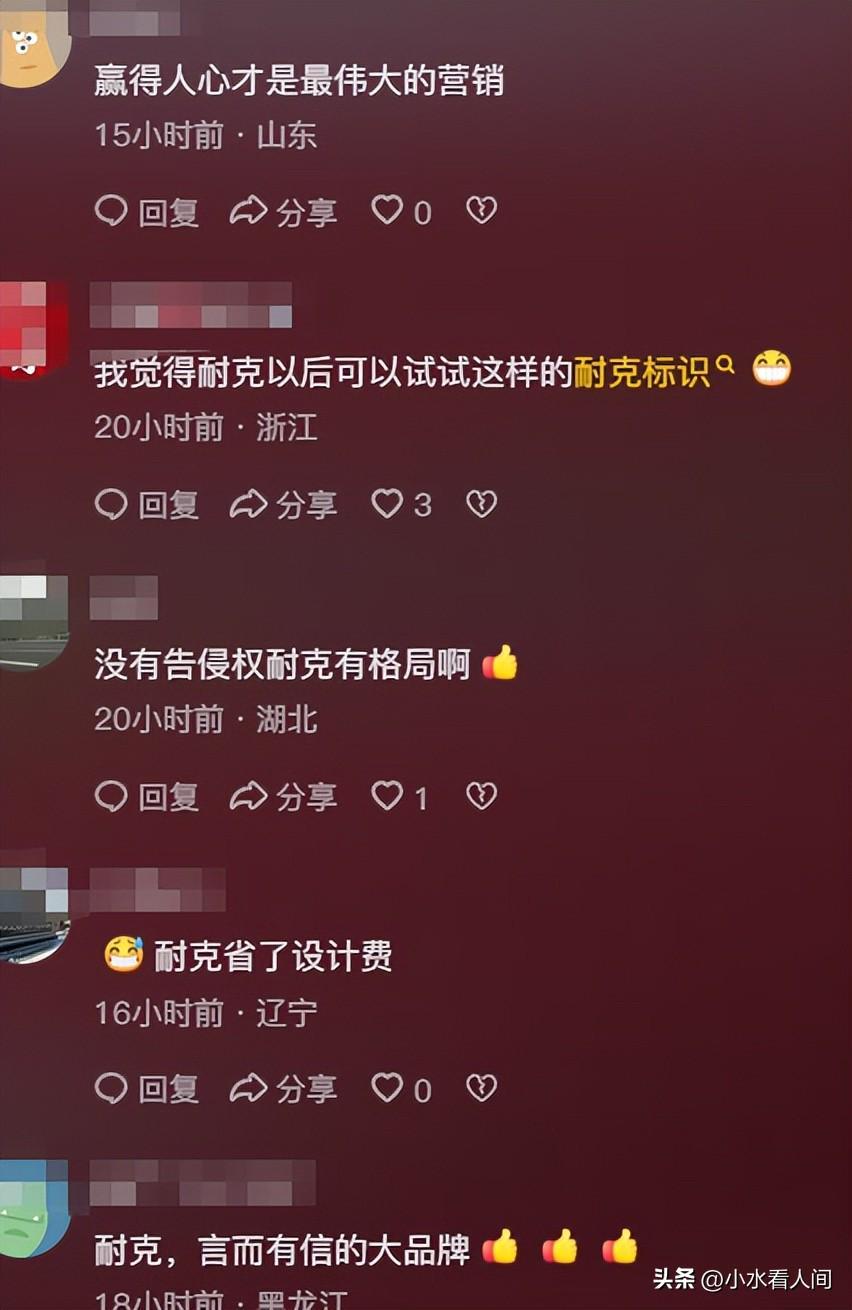852x1310 pixels.
Task: Dislike the Liaoning comment via broken heart
Action: coord(482,1088)
